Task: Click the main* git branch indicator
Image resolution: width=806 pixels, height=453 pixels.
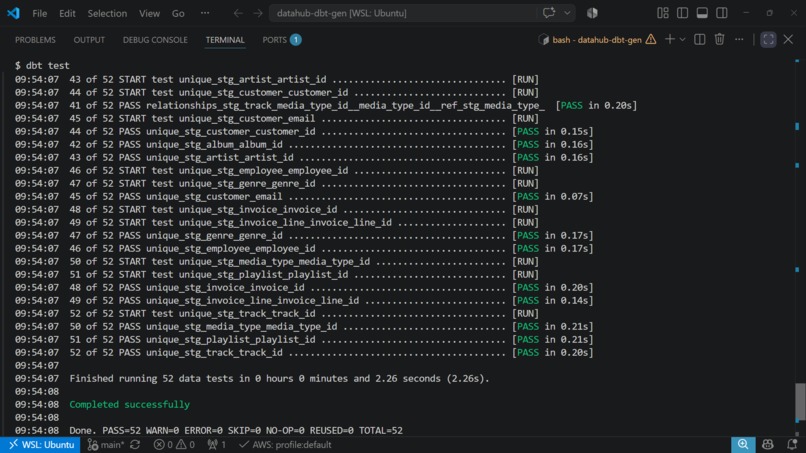Action: [x=106, y=445]
